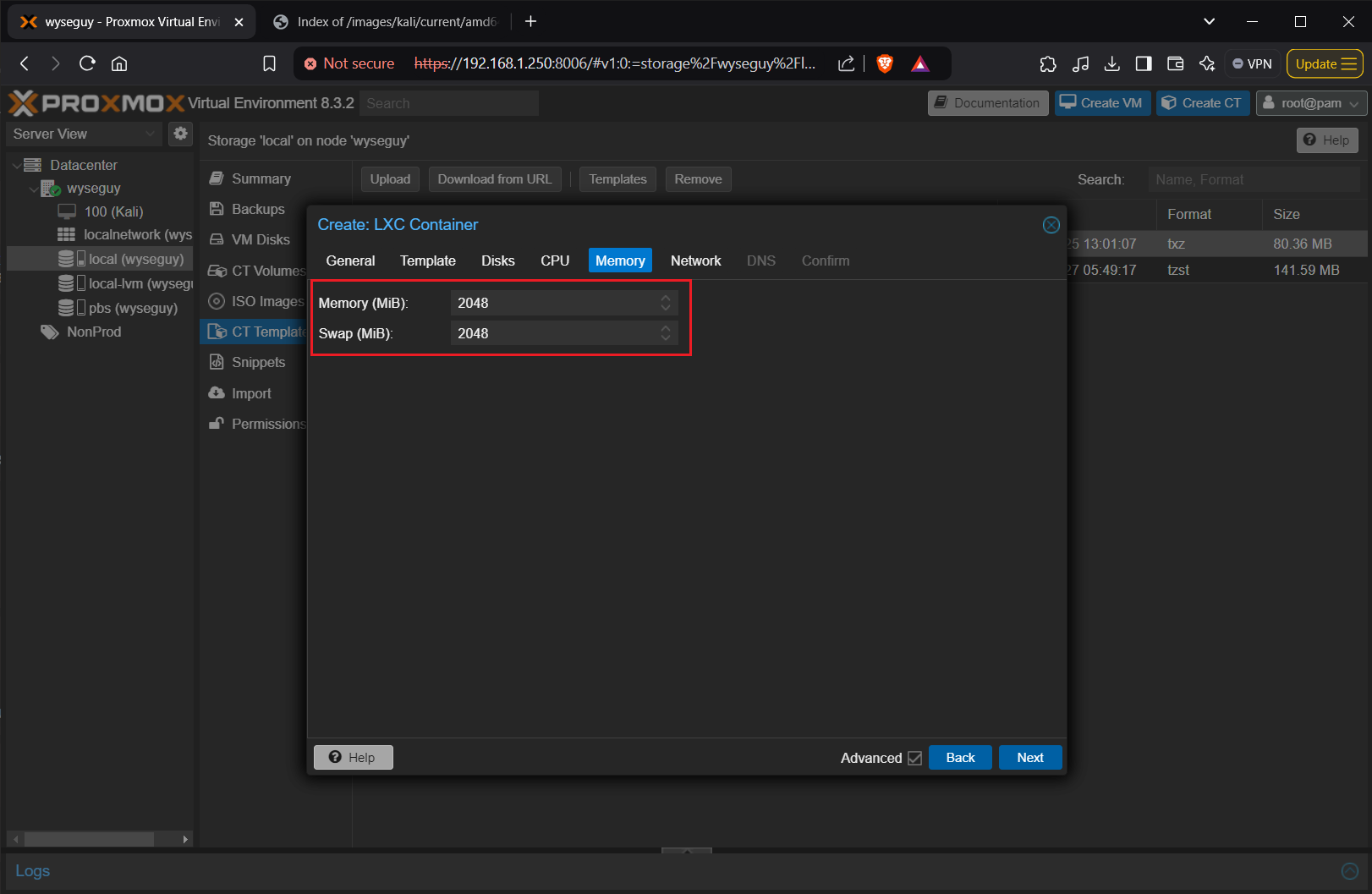Click the Next button
The width and height of the screenshot is (1372, 894).
point(1030,758)
